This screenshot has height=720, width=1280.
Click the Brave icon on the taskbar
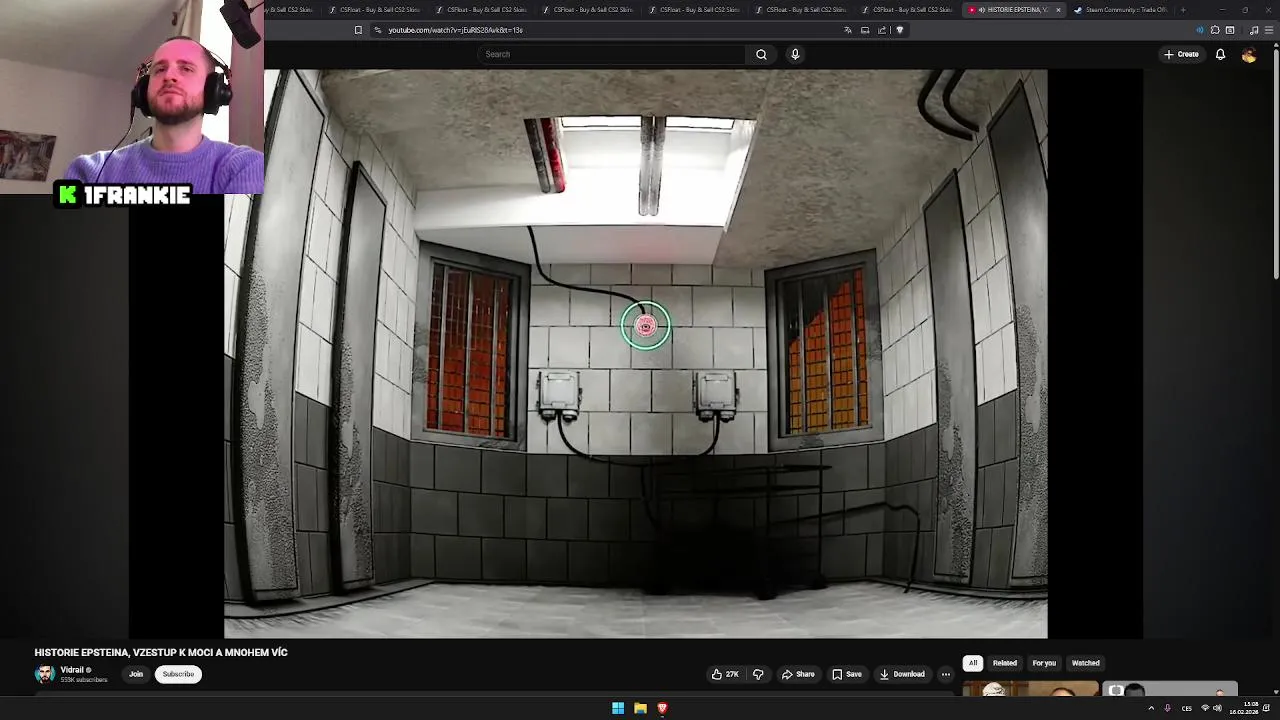662,708
